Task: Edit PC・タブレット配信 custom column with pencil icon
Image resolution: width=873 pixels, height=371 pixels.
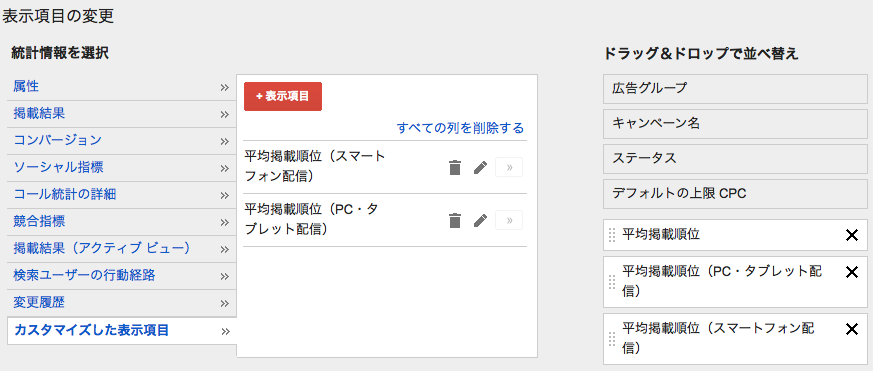Action: (480, 221)
